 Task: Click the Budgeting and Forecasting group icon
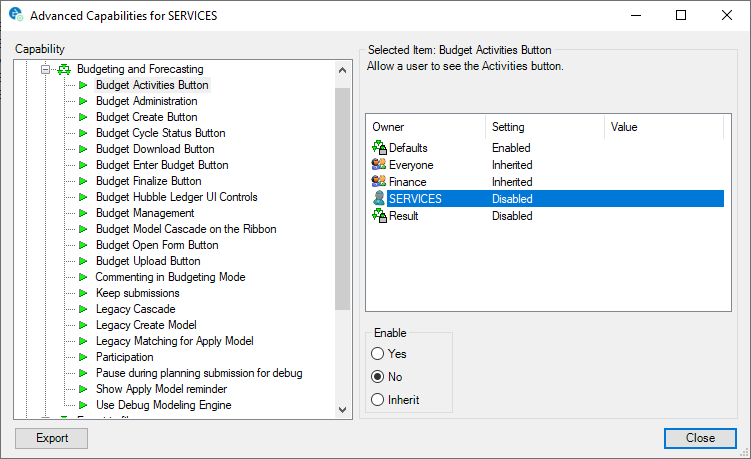point(63,69)
